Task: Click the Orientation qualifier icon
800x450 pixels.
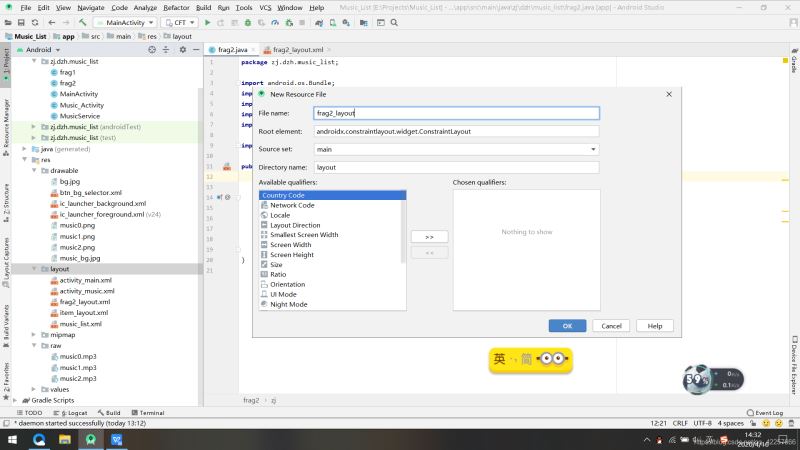Action: click(263, 284)
